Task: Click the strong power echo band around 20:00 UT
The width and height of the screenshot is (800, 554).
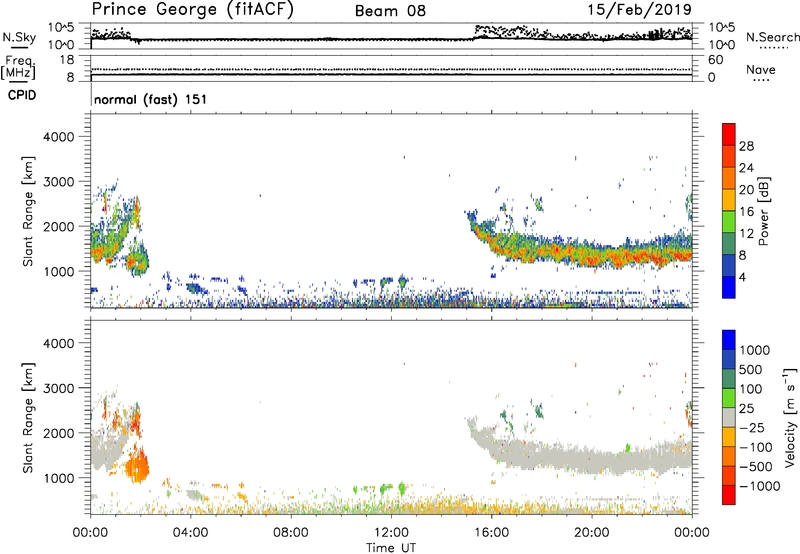Action: 592,254
